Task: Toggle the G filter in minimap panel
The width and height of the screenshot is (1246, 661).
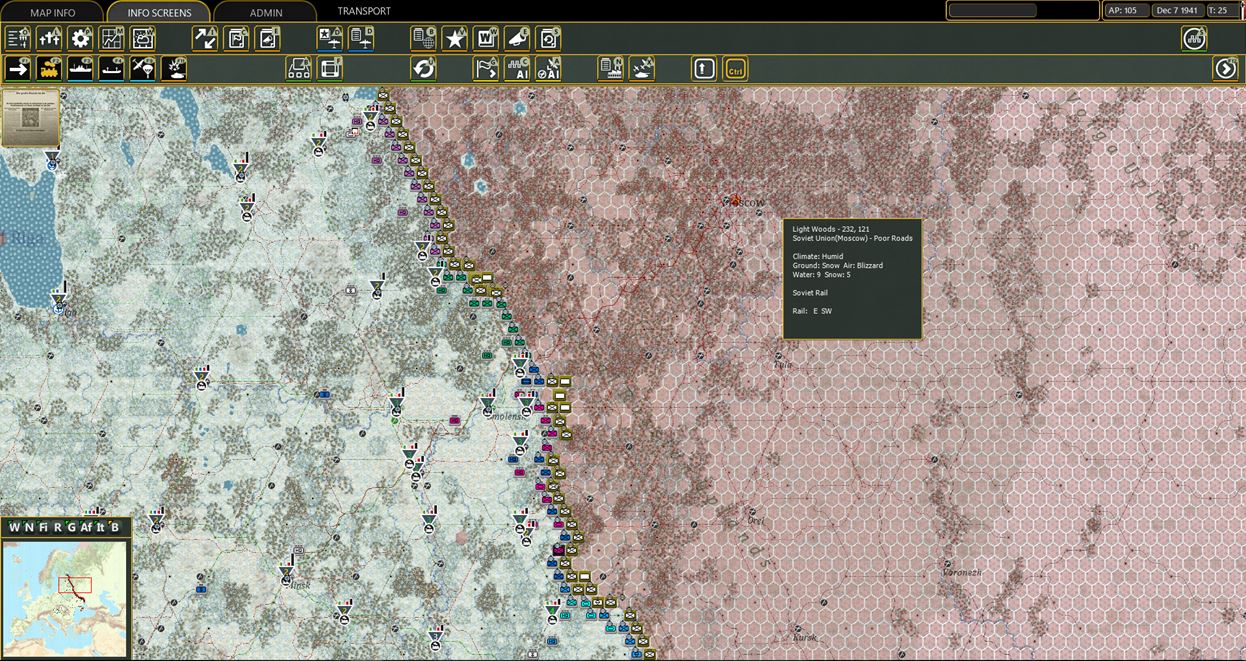Action: click(71, 527)
